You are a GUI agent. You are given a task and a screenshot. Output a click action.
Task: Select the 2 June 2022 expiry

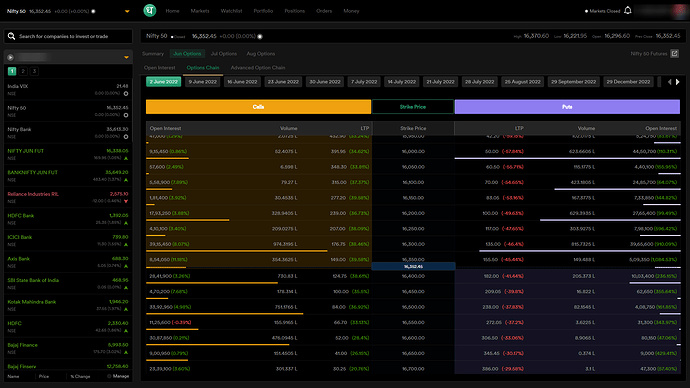pyautogui.click(x=163, y=82)
